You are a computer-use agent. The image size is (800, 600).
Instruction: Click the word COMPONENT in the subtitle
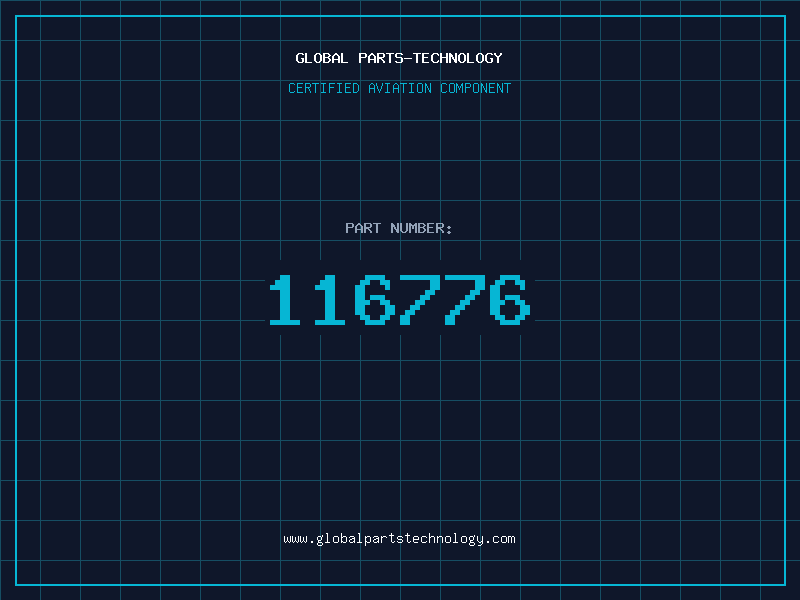click(476, 88)
